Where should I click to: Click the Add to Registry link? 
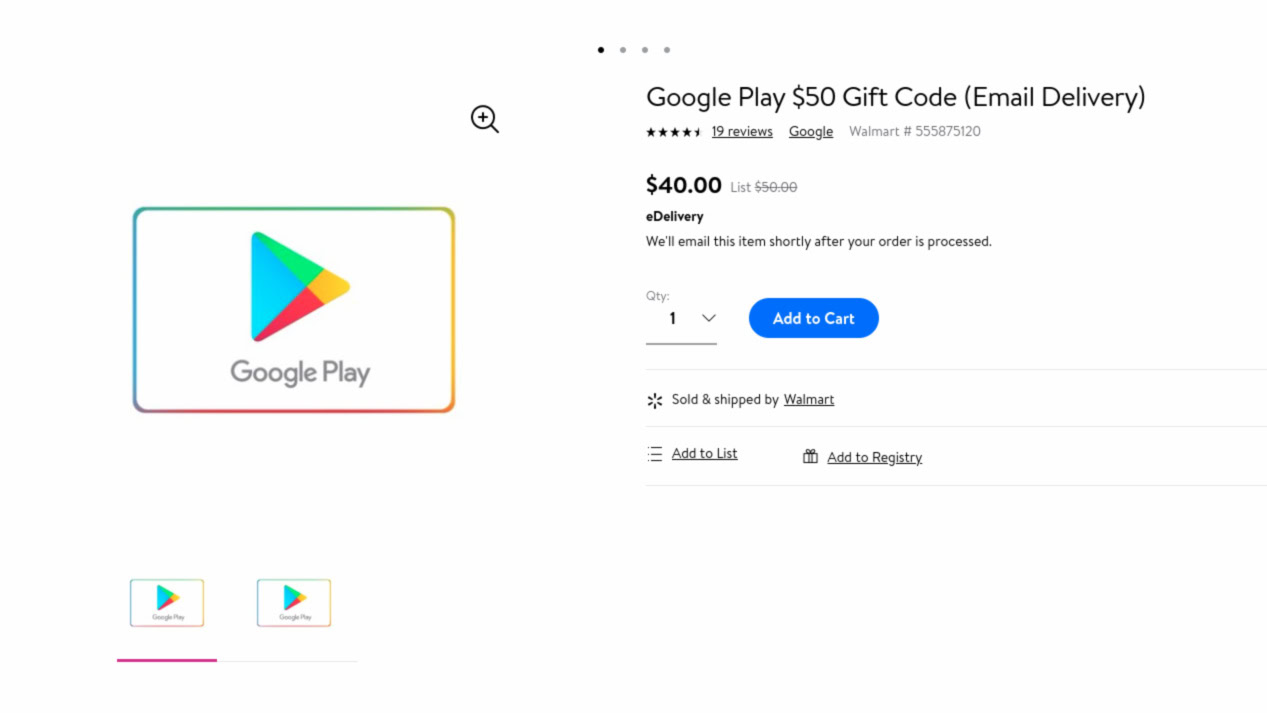click(874, 458)
